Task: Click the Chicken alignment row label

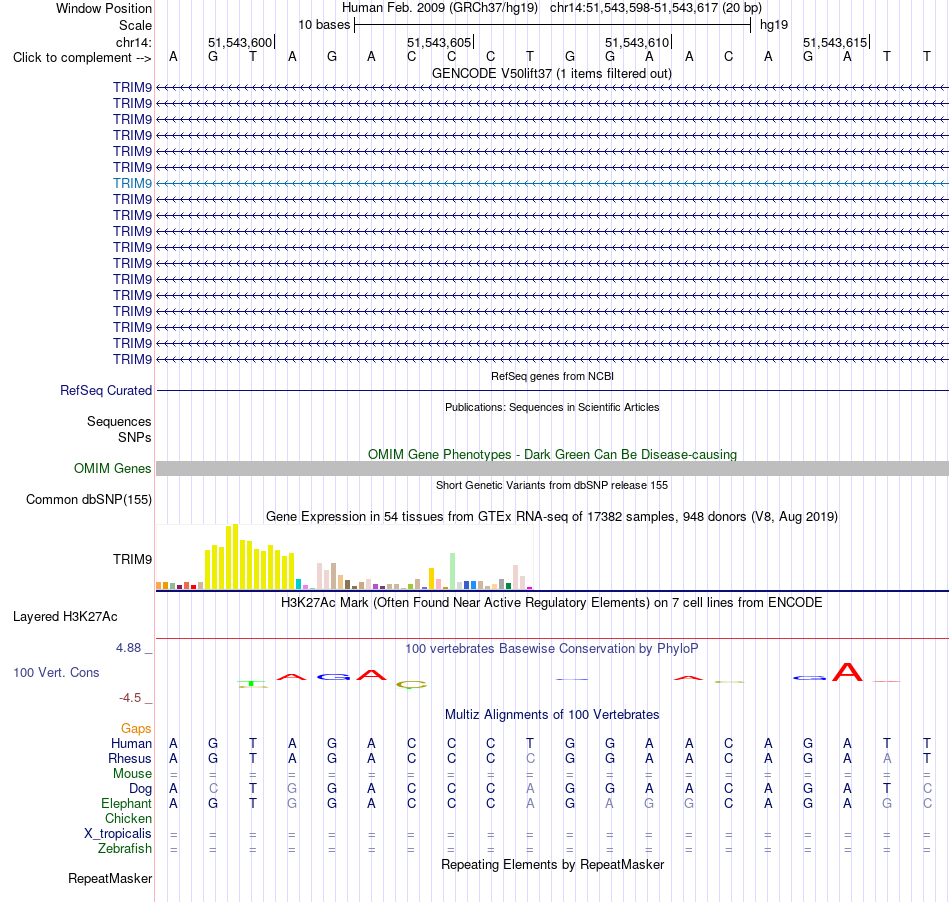Action: click(128, 818)
